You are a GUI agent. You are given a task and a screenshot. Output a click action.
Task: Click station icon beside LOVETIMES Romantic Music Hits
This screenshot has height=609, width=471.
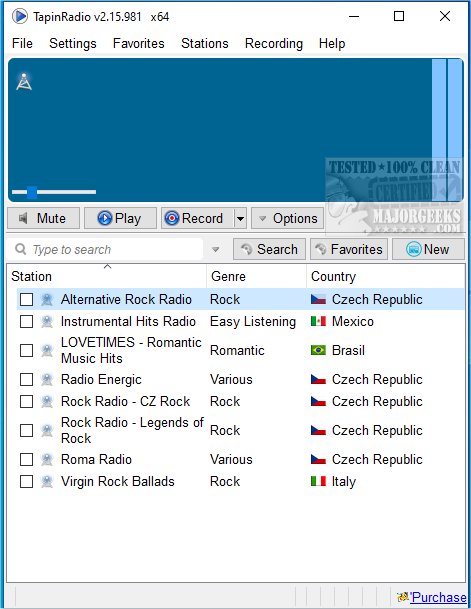click(47, 350)
